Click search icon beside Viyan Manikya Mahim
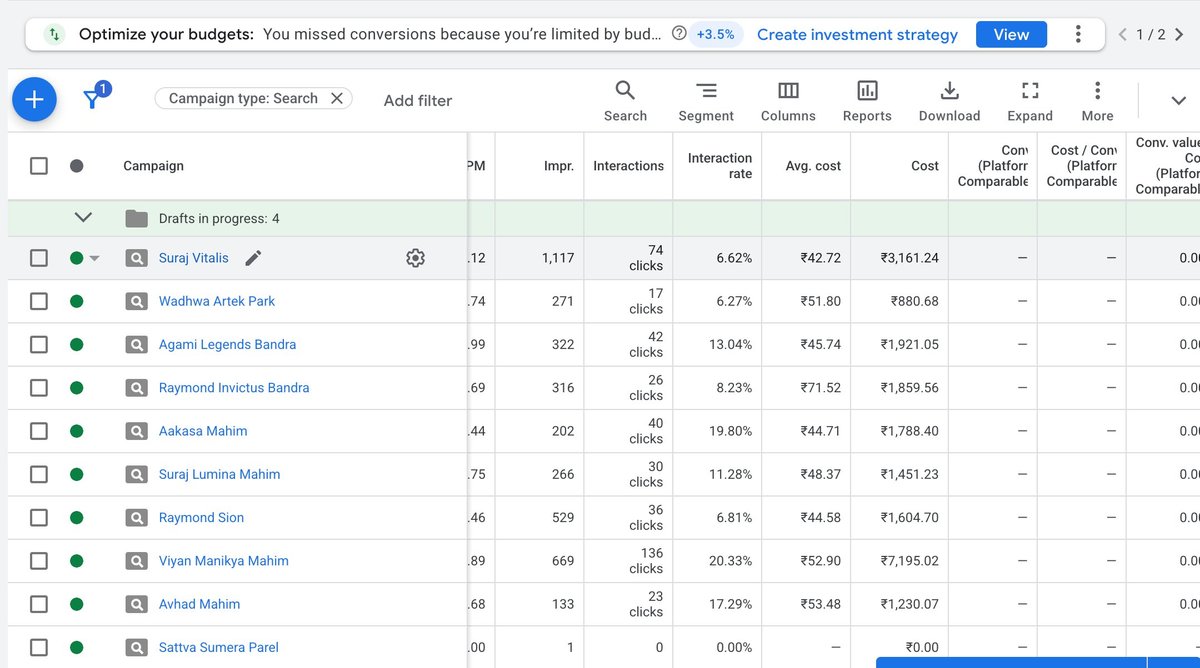This screenshot has height=668, width=1200. point(136,561)
